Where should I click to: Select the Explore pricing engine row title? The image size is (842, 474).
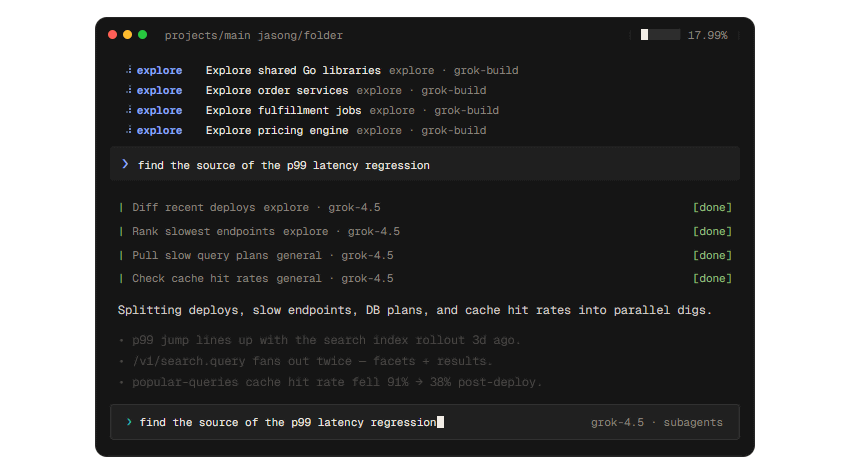tap(277, 130)
